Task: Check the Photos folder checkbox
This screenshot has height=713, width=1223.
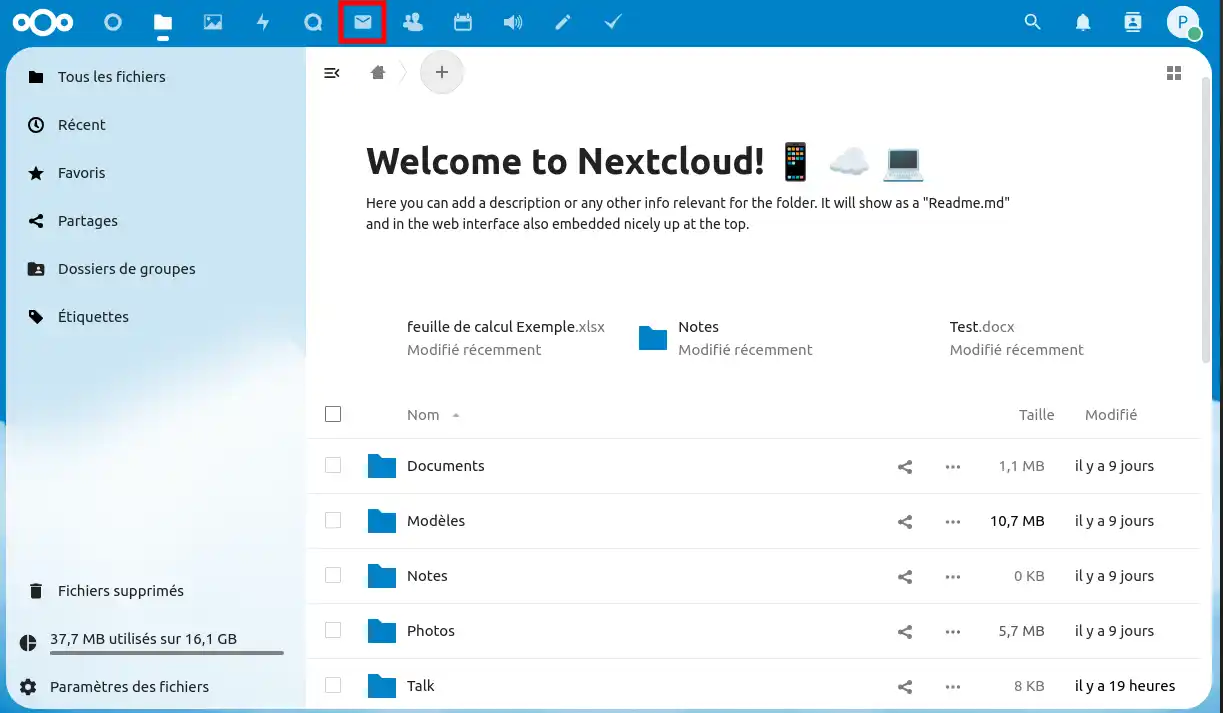Action: coord(333,630)
